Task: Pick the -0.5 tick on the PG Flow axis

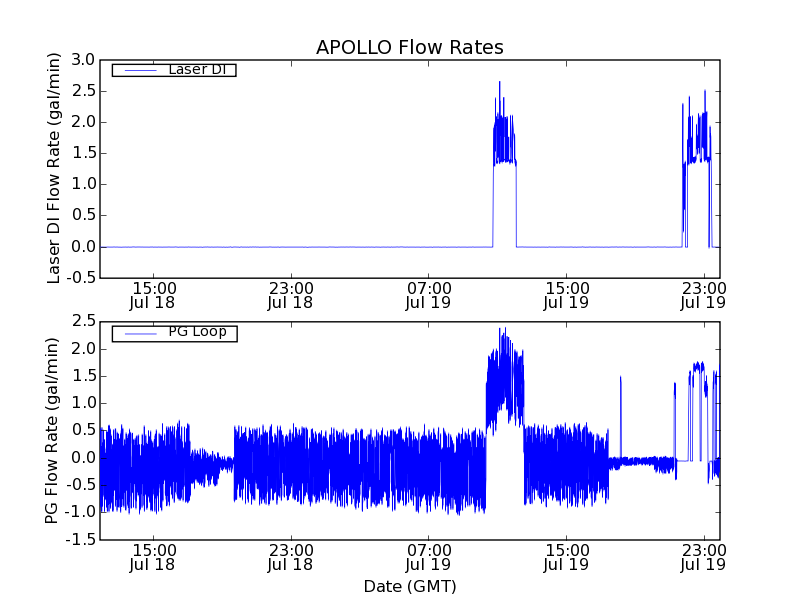Action: 80,485
